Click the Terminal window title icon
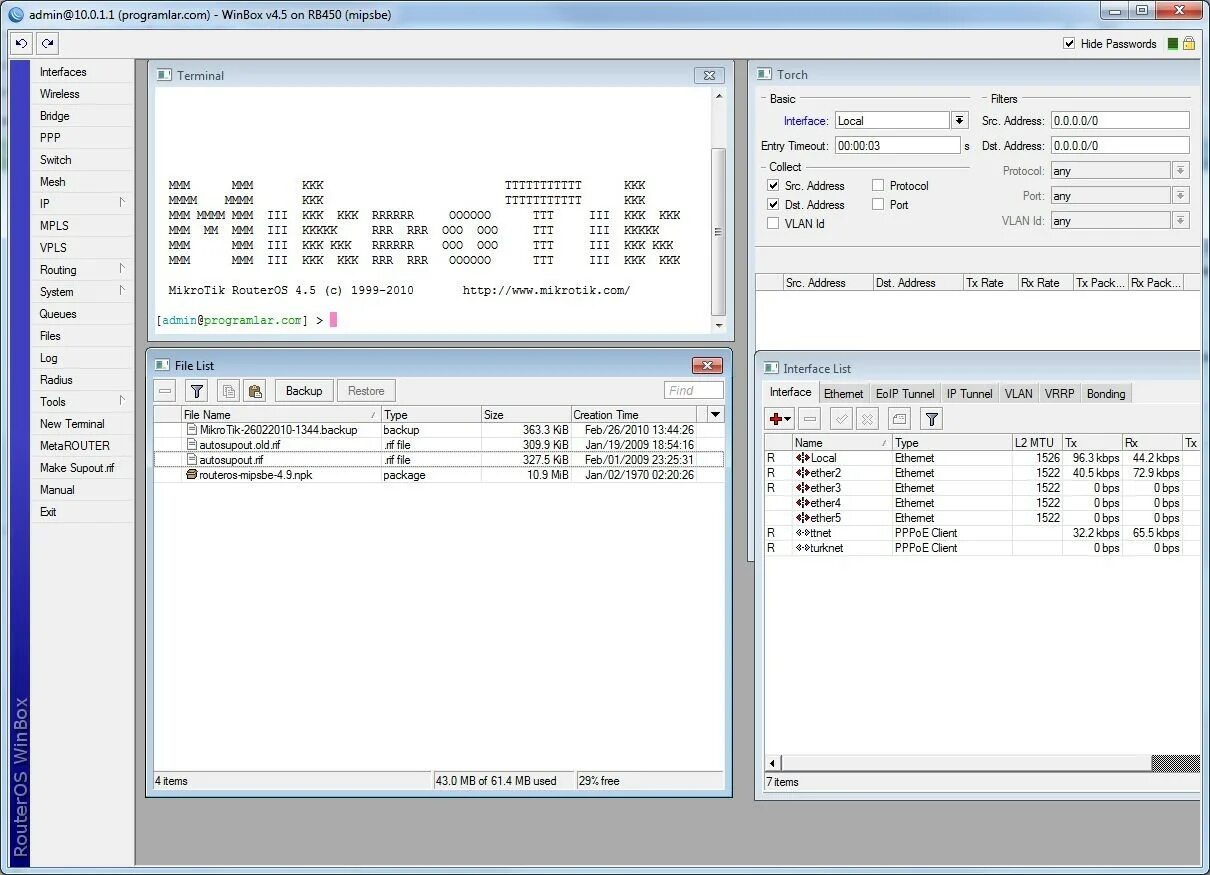Image resolution: width=1210 pixels, height=875 pixels. 166,75
